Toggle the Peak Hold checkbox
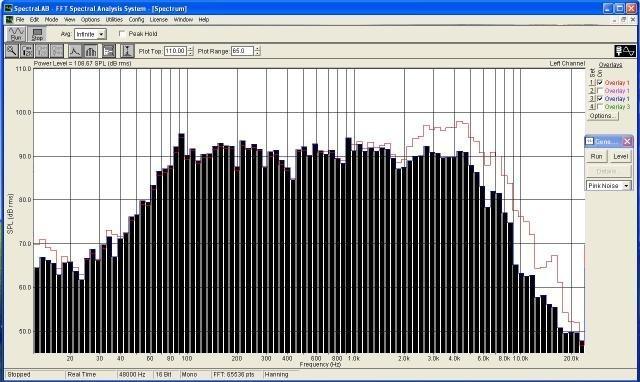 point(122,33)
